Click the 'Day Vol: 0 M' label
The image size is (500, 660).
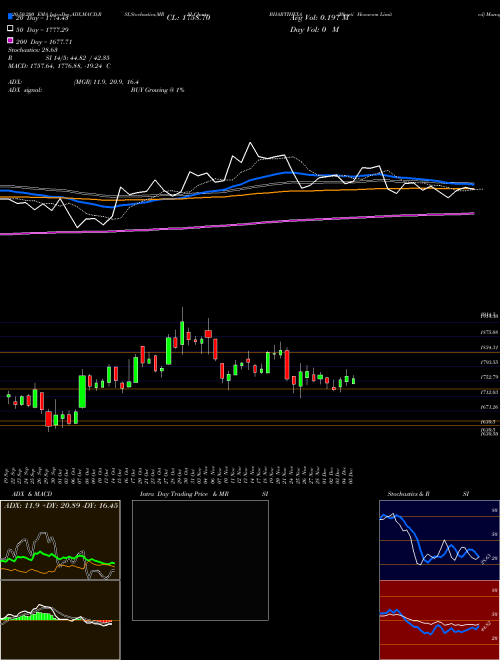click(314, 29)
